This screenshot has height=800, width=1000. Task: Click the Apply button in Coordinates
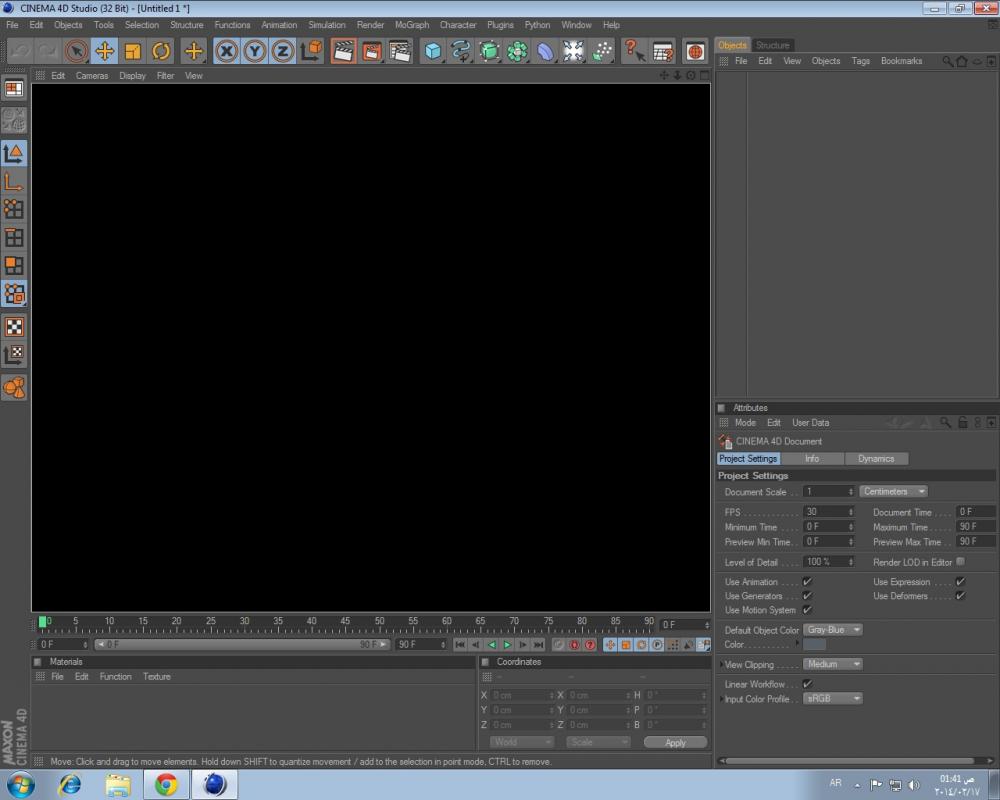pyautogui.click(x=675, y=743)
